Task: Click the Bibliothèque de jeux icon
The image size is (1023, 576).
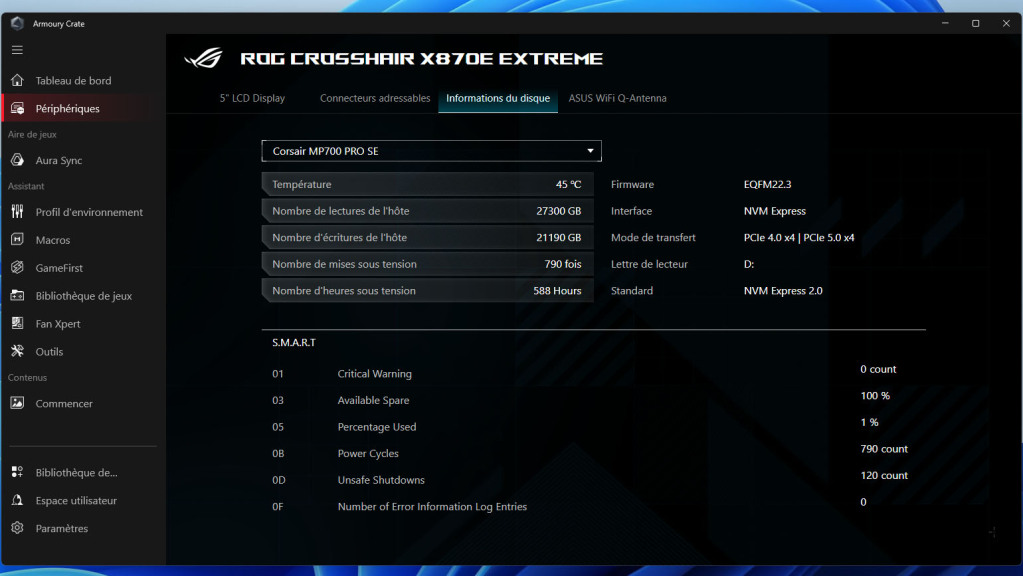Action: pos(17,296)
